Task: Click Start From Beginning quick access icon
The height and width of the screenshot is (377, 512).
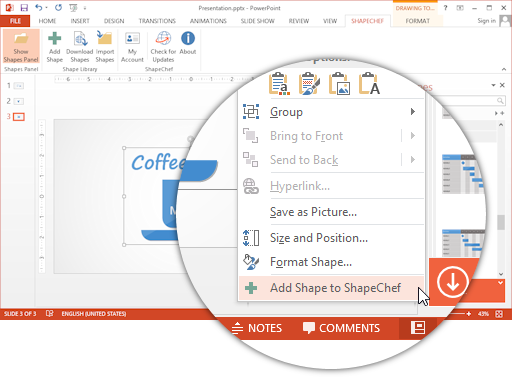Action: click(x=73, y=7)
